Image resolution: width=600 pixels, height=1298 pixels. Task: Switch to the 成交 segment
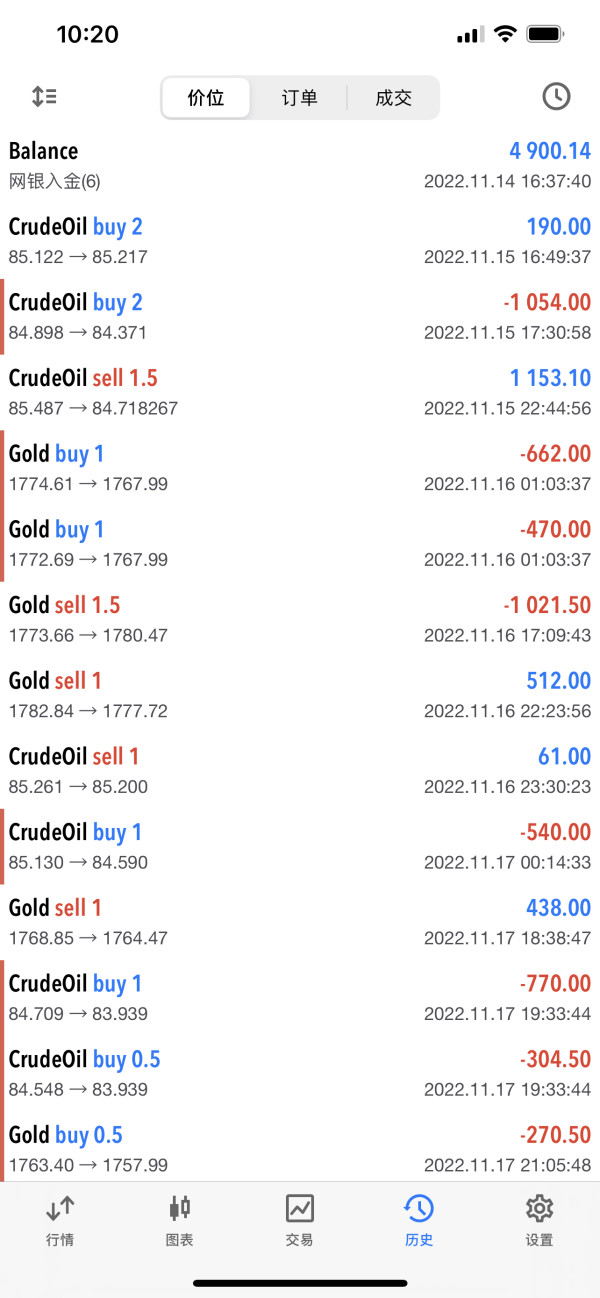tap(393, 98)
